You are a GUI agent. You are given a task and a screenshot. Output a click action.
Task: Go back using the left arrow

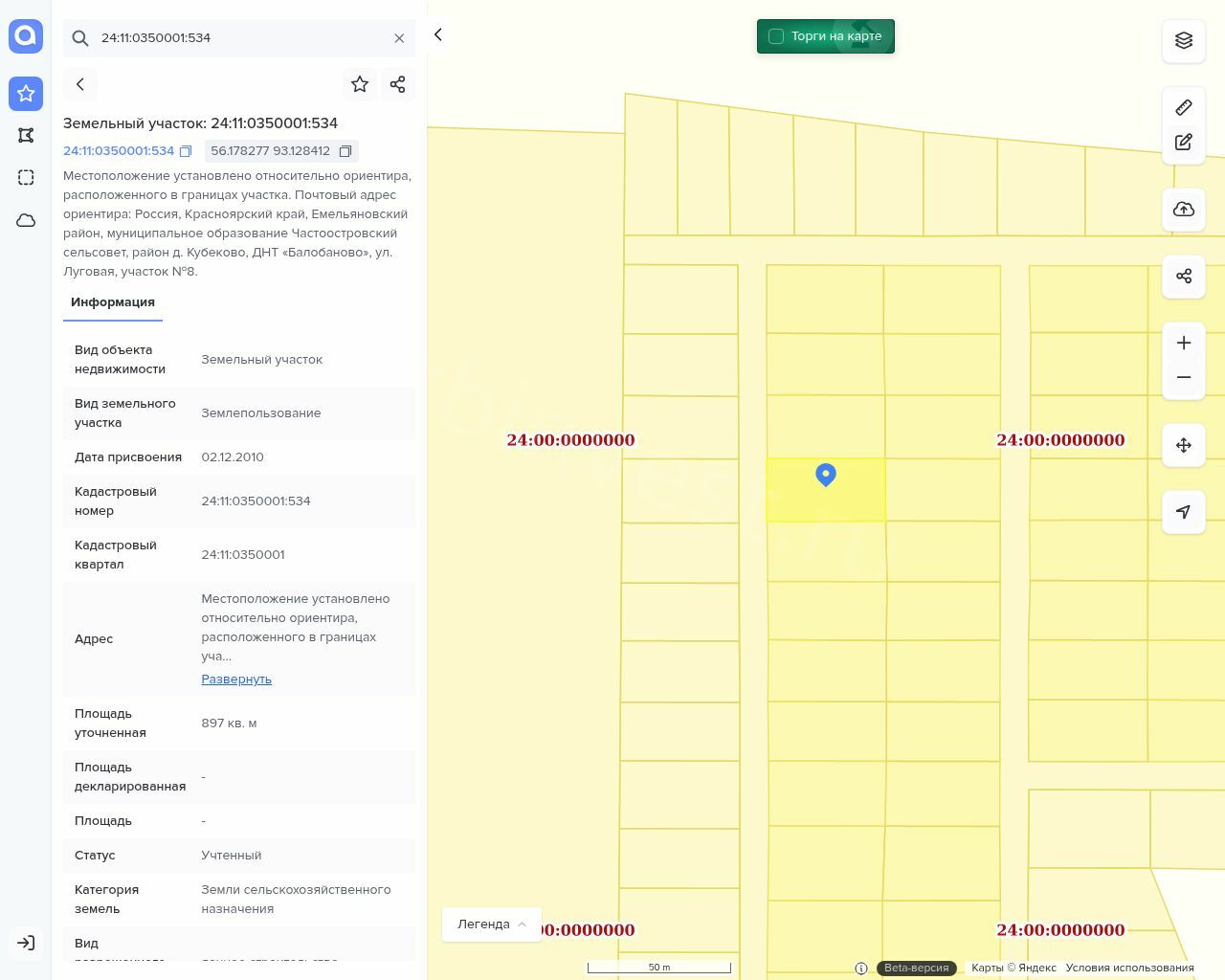coord(80,84)
